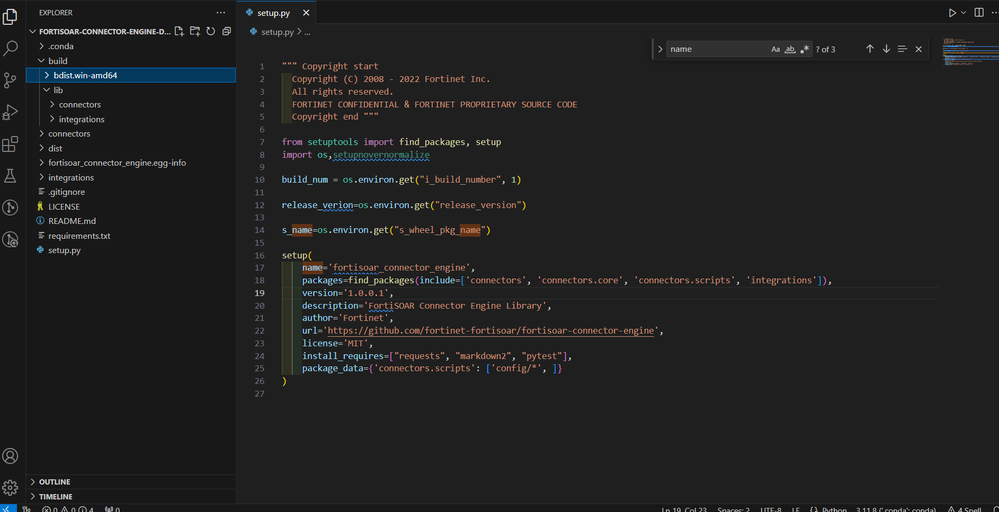Click the New File icon in Explorer
This screenshot has height=512, width=999.
pyautogui.click(x=179, y=32)
